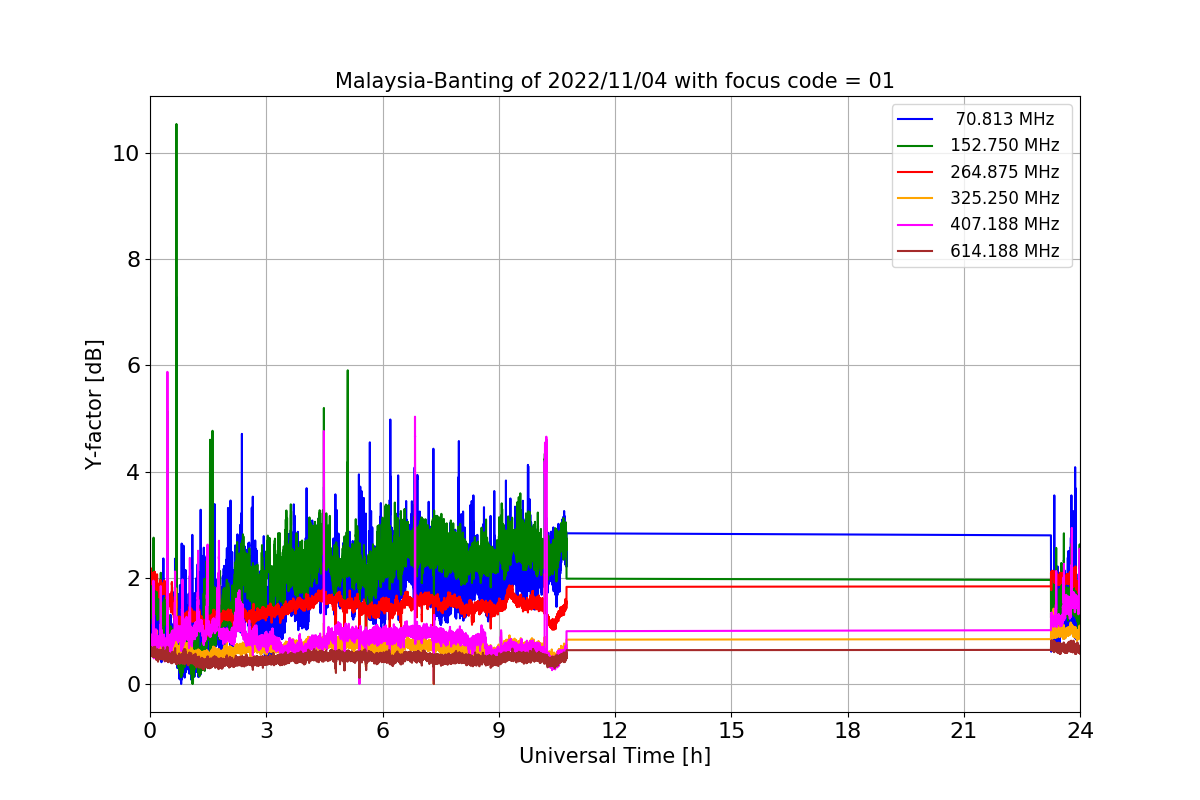
Task: Click the x-axis tick label '18'
Action: pos(847,731)
